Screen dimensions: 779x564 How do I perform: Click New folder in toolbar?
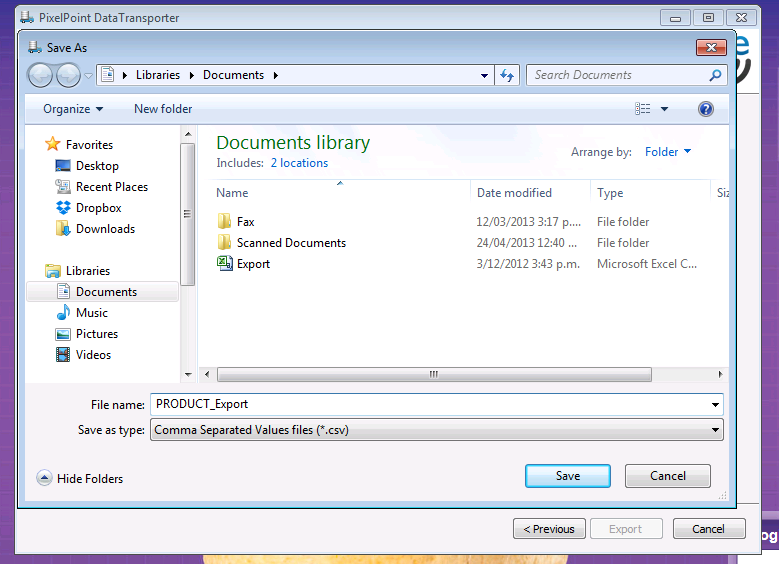163,109
